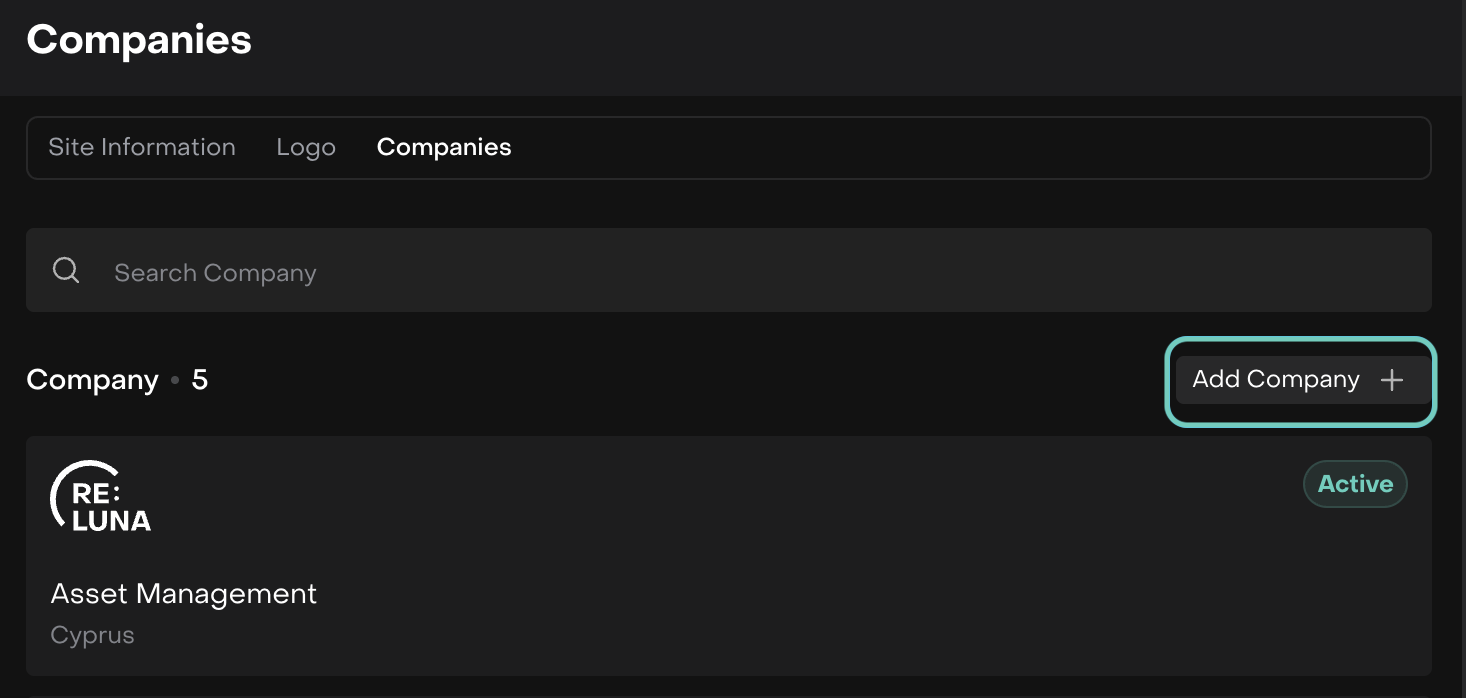Click the company count number 5
Viewport: 1466px width, 698px height.
click(x=200, y=380)
